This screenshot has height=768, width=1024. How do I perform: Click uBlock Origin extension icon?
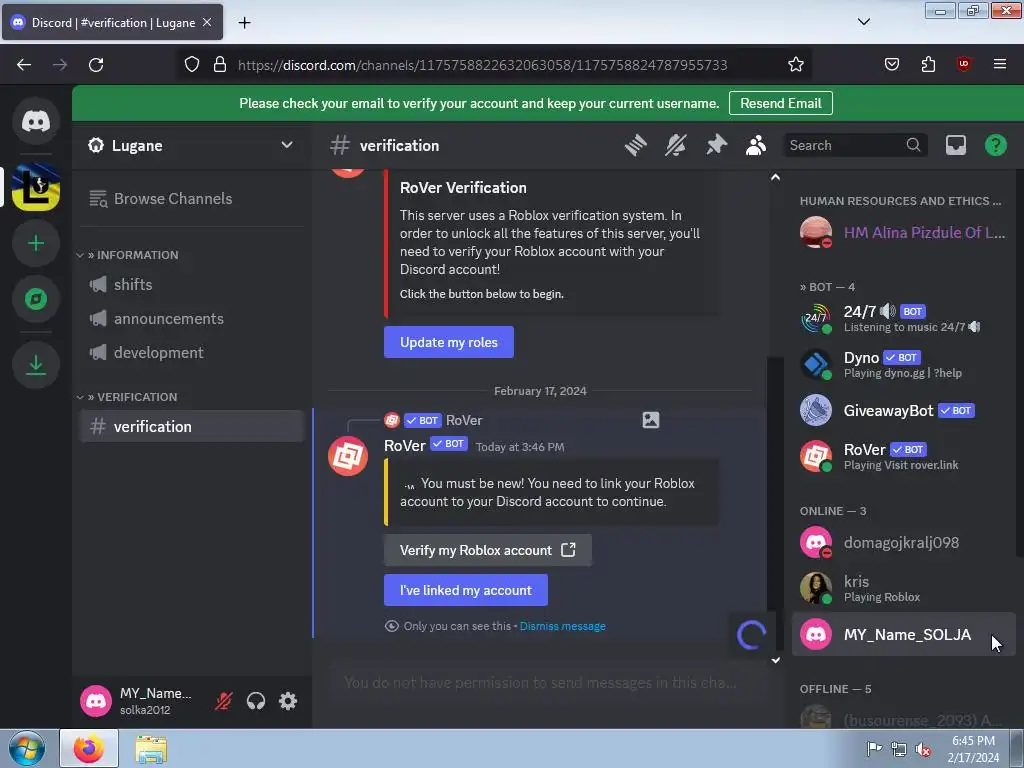click(963, 64)
